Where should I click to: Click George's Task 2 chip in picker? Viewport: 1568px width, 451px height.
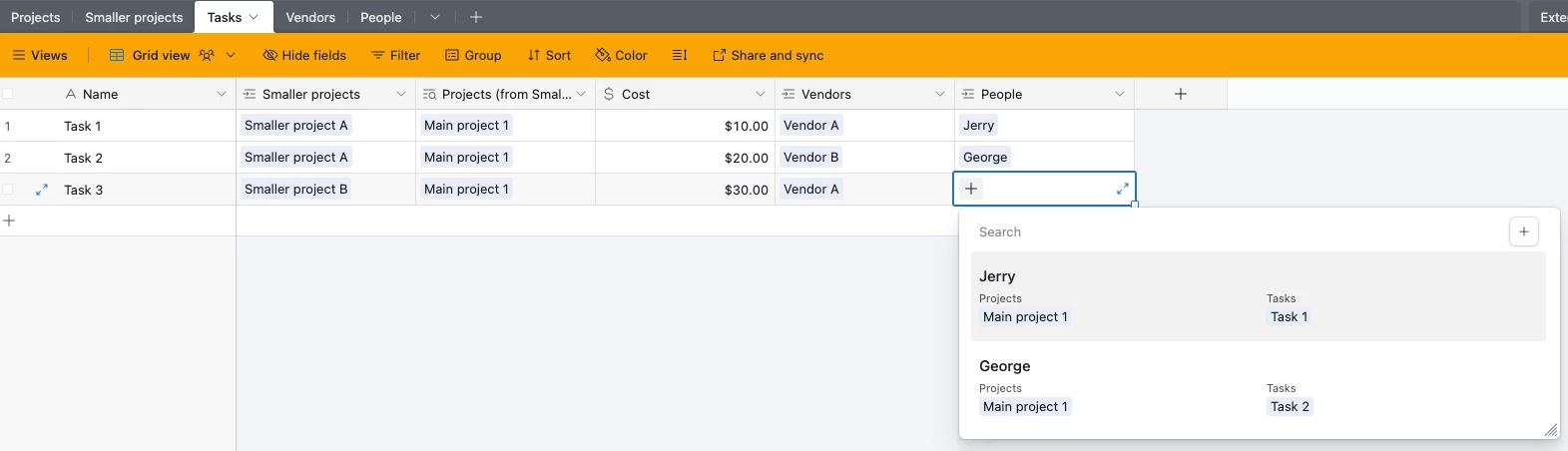point(1290,407)
